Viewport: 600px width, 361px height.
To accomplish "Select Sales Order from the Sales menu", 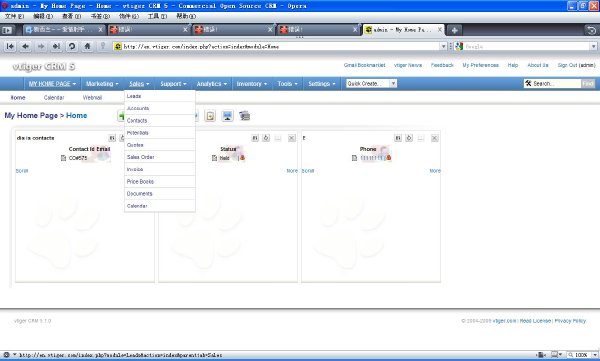I will pyautogui.click(x=160, y=157).
